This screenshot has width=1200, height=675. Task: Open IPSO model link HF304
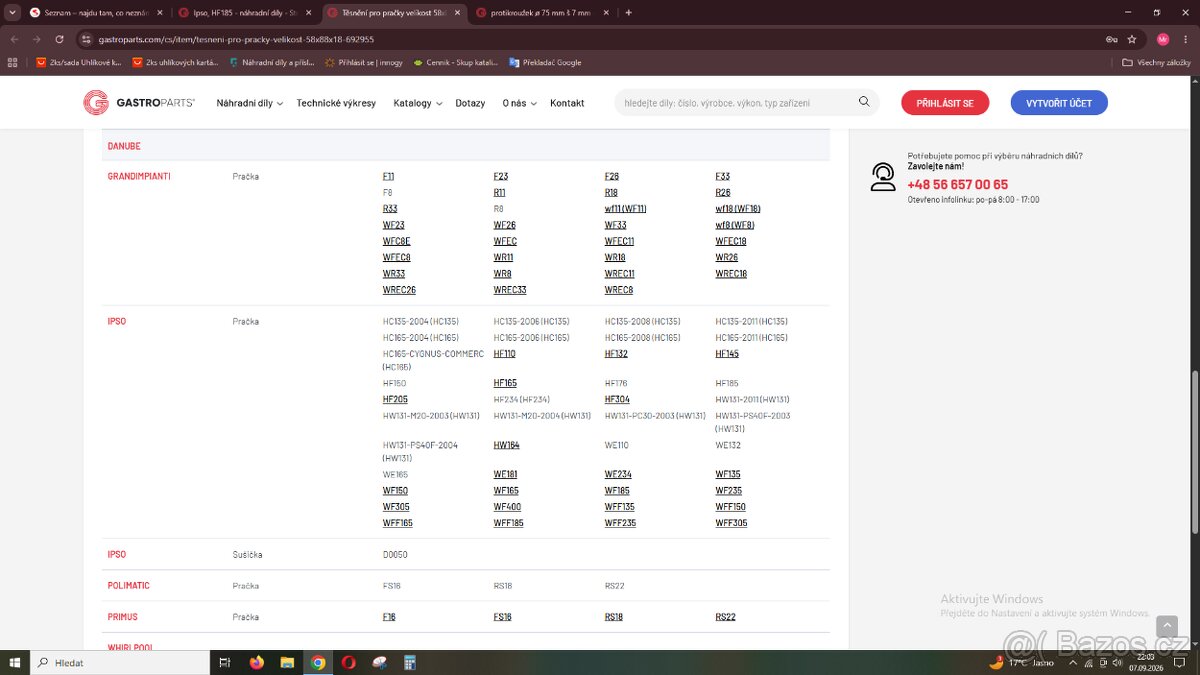coord(617,399)
